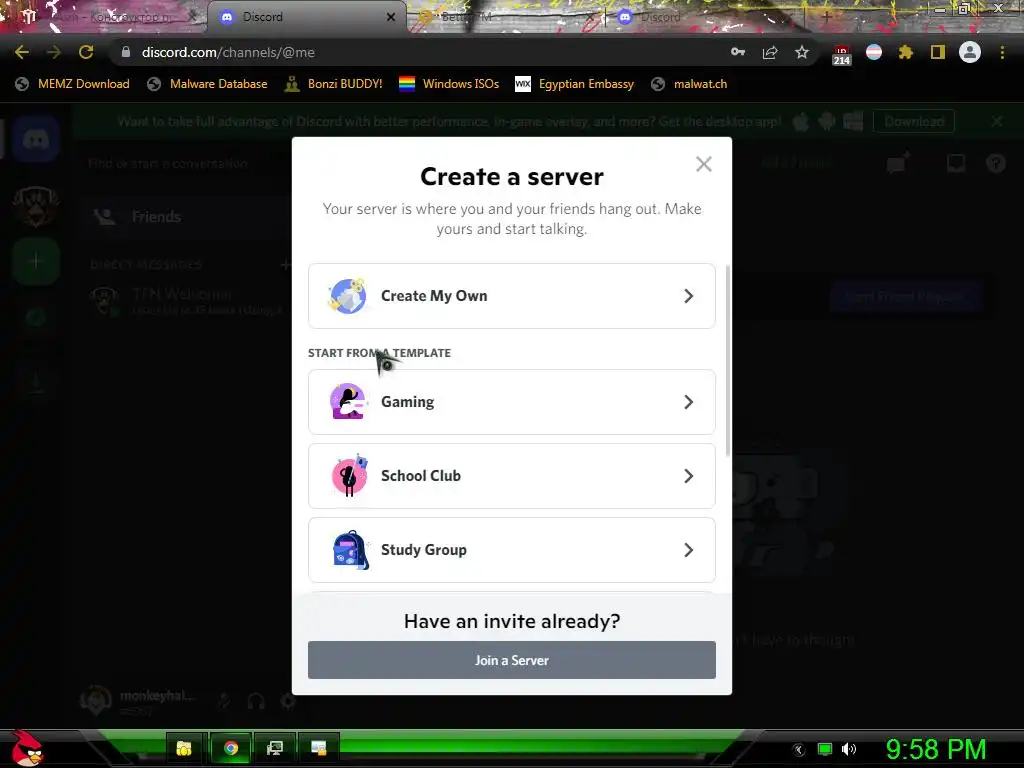The image size is (1024, 768).
Task: Click the 9:58 PM taskbar clock
Action: [x=936, y=749]
